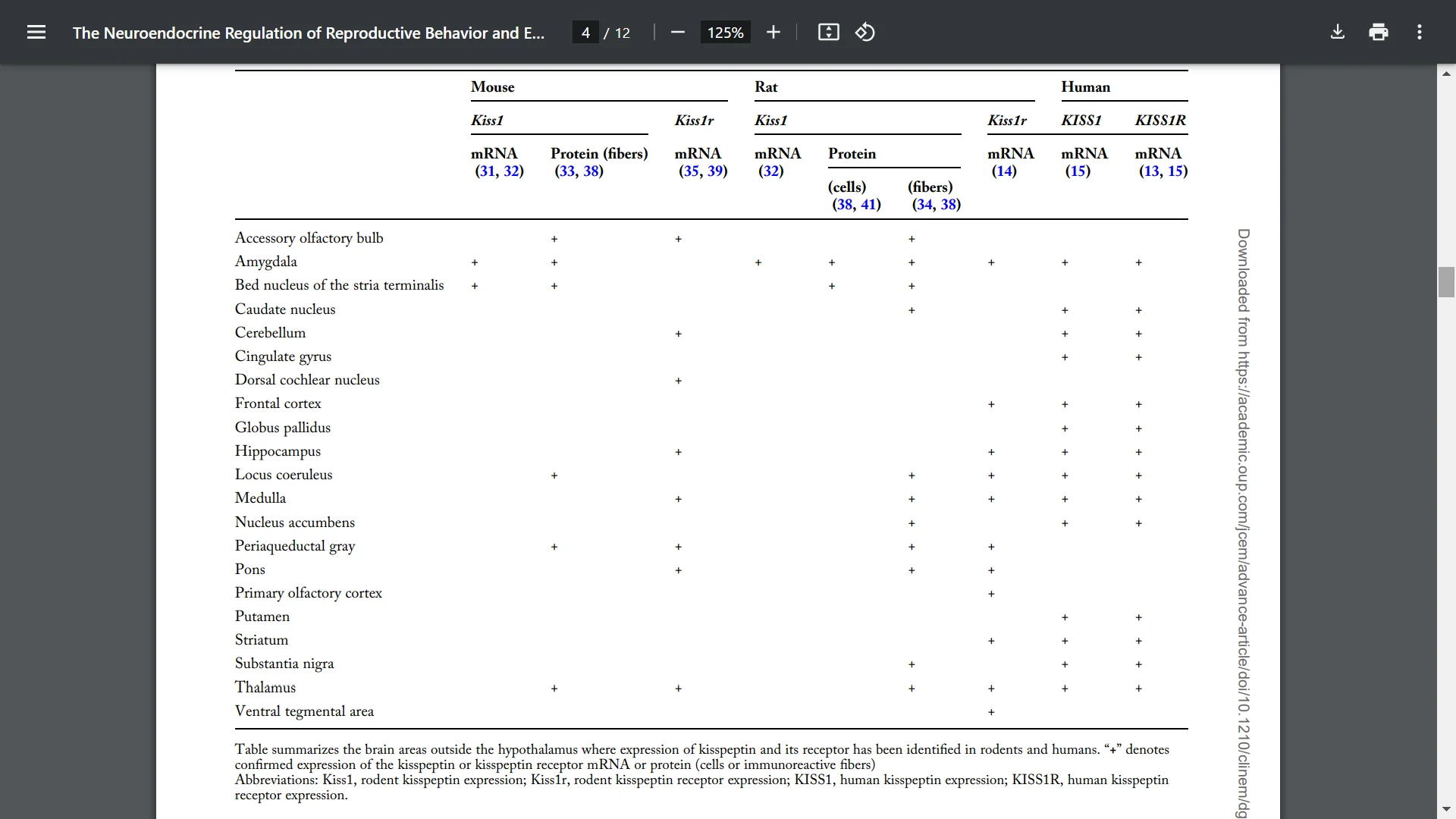Open reference 34 under Rat (fibers)
The width and height of the screenshot is (1456, 819).
tap(924, 204)
